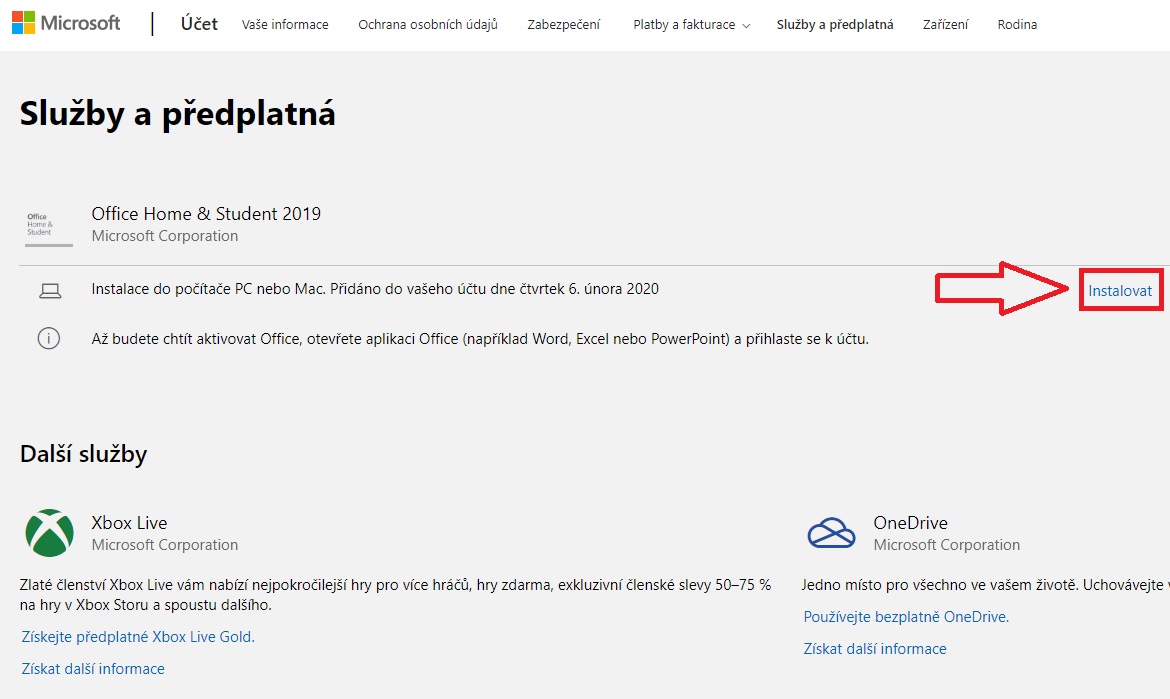This screenshot has height=699, width=1170.
Task: Open the Účet home link
Action: click(x=199, y=24)
